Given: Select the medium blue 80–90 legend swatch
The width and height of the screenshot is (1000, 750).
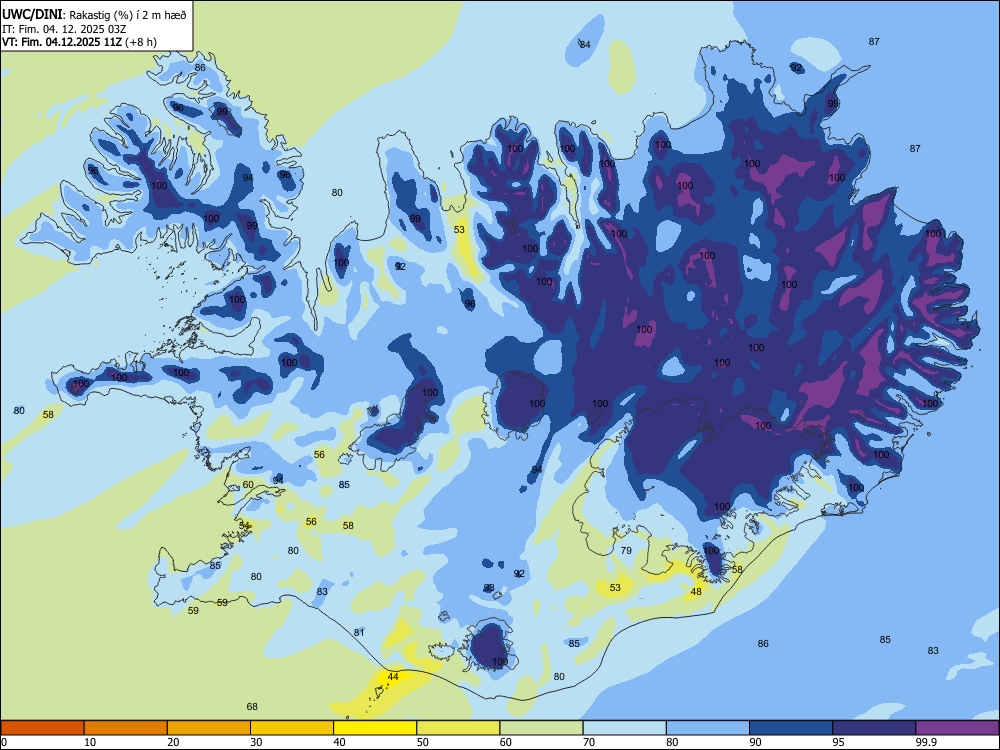Looking at the screenshot, I should (708, 728).
